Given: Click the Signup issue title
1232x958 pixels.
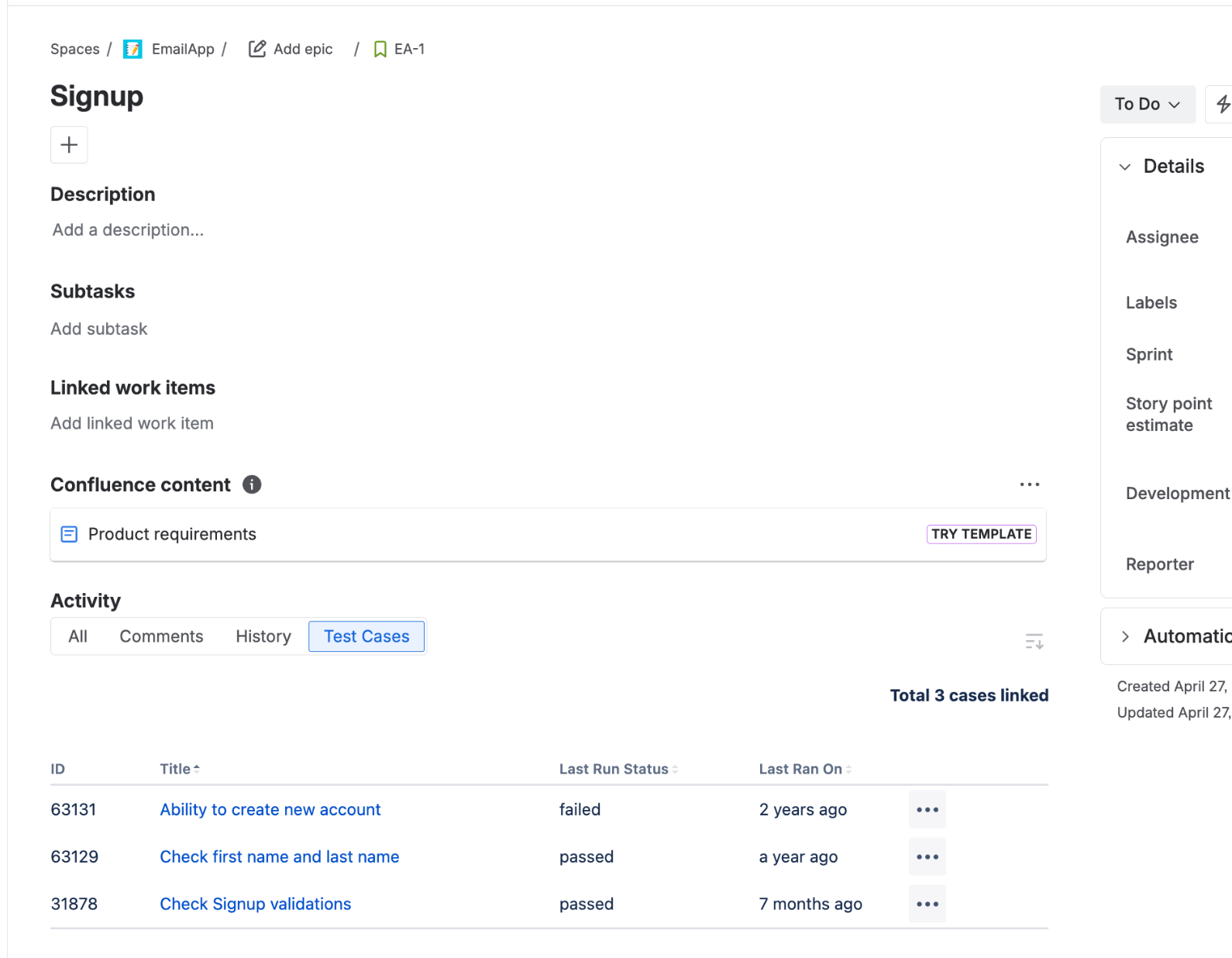Looking at the screenshot, I should coord(97,96).
